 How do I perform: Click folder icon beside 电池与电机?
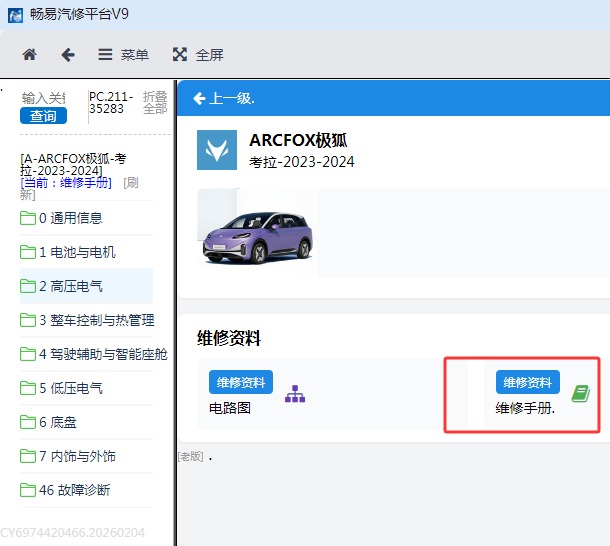(28, 252)
